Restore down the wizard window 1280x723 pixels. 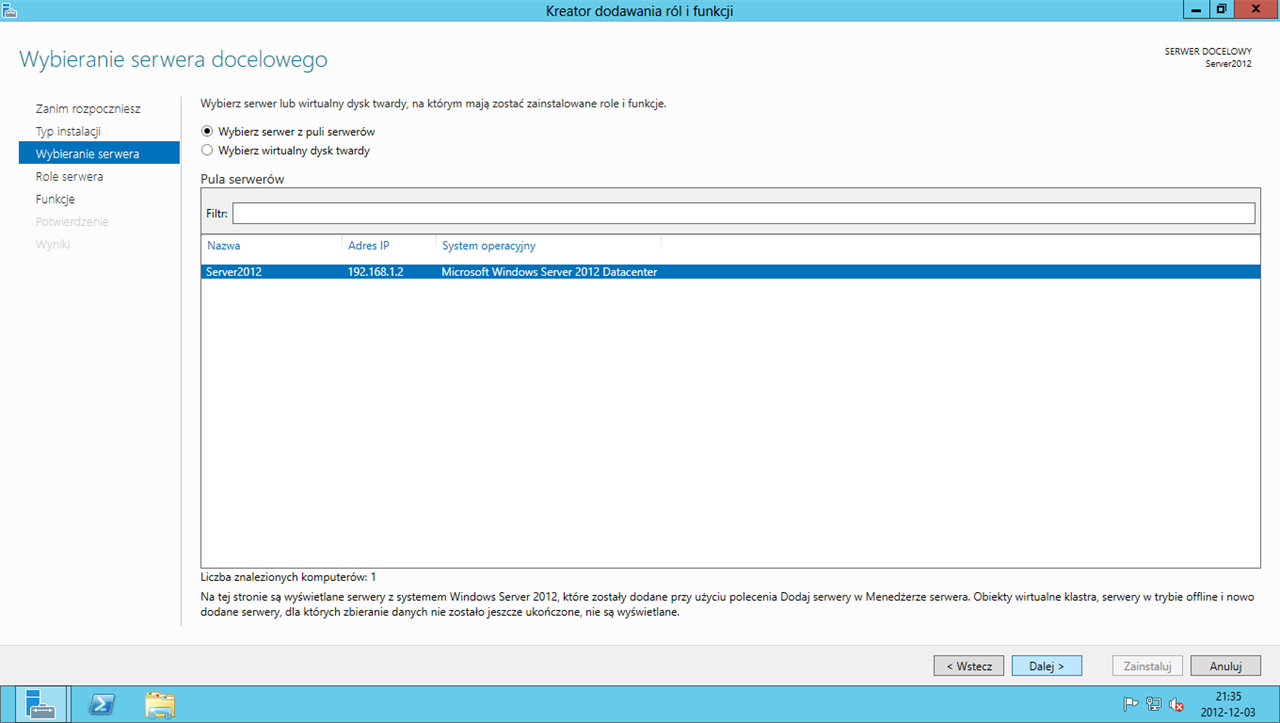click(x=1221, y=9)
